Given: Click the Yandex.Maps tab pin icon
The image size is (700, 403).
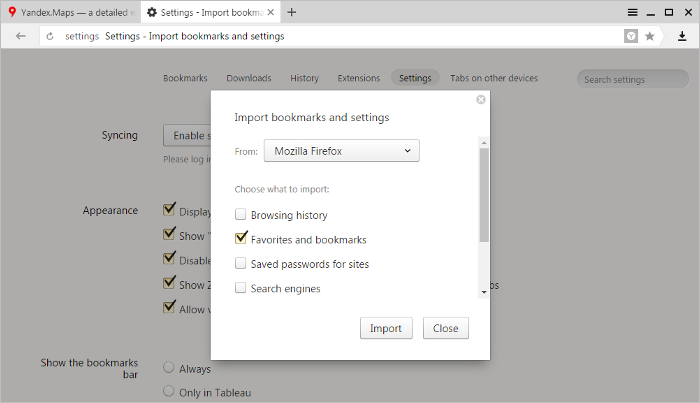Looking at the screenshot, I should tap(12, 12).
